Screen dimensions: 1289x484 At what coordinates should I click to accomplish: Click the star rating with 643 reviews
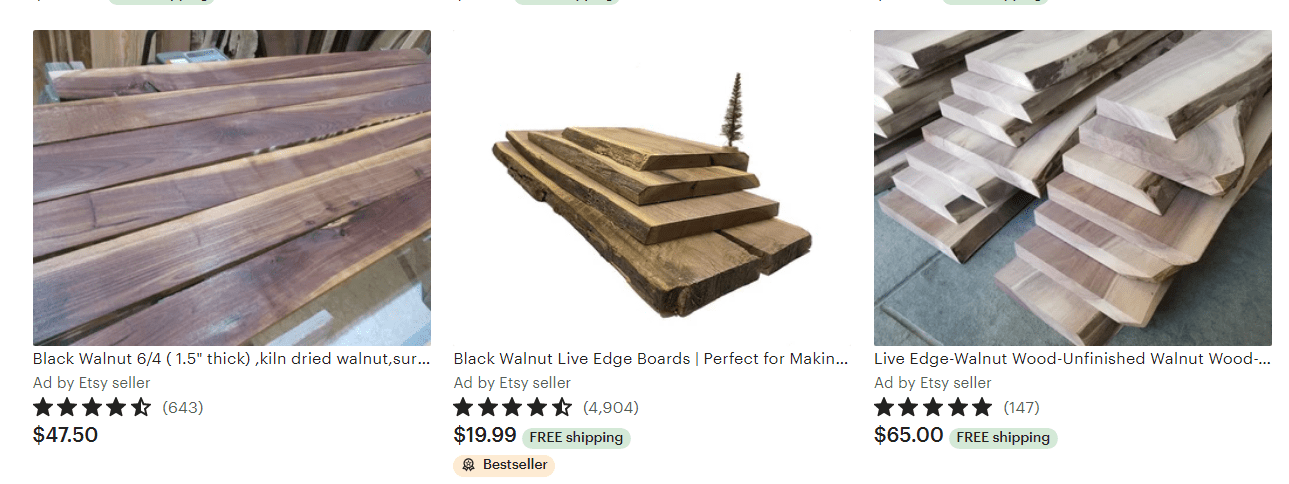(x=92, y=407)
